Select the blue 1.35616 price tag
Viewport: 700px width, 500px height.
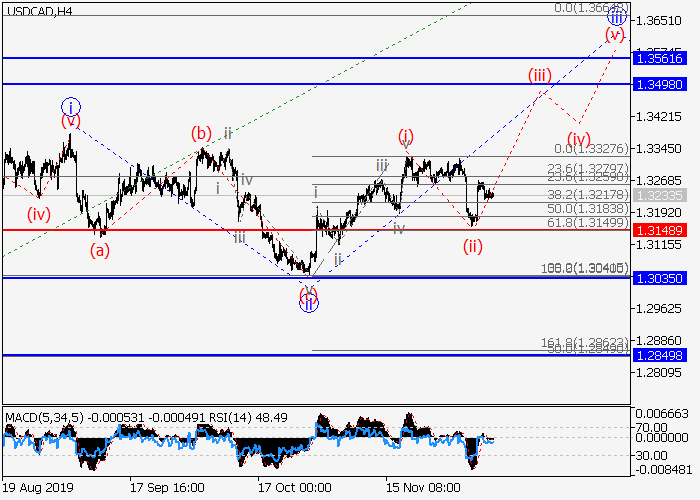click(658, 59)
